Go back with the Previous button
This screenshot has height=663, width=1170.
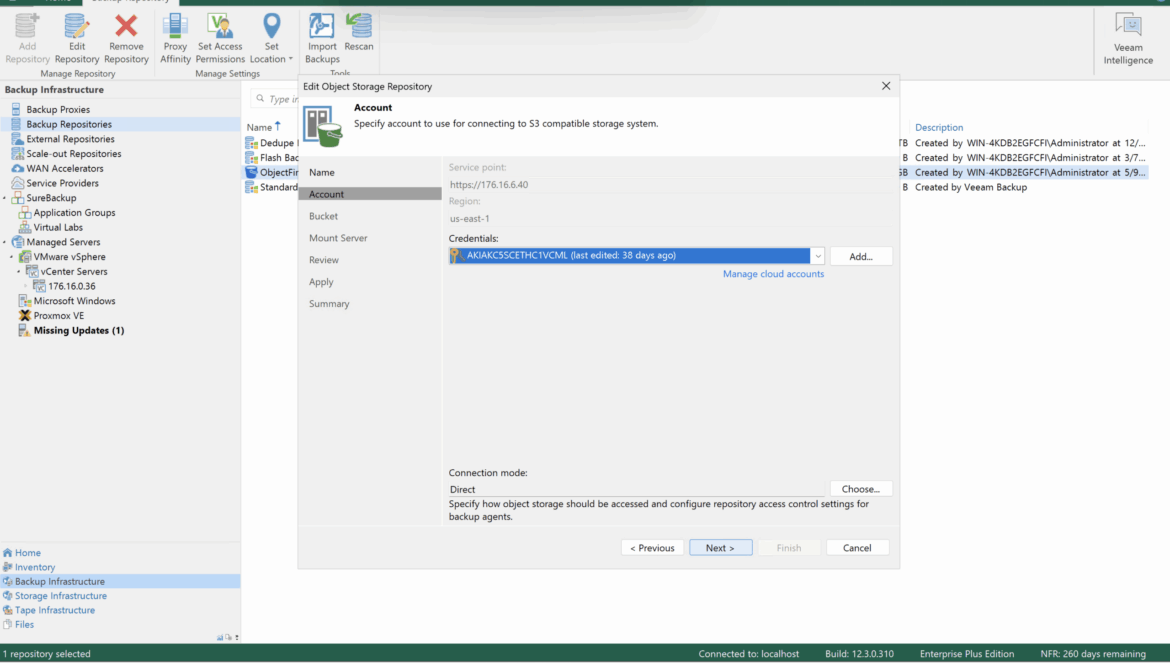[x=652, y=548]
